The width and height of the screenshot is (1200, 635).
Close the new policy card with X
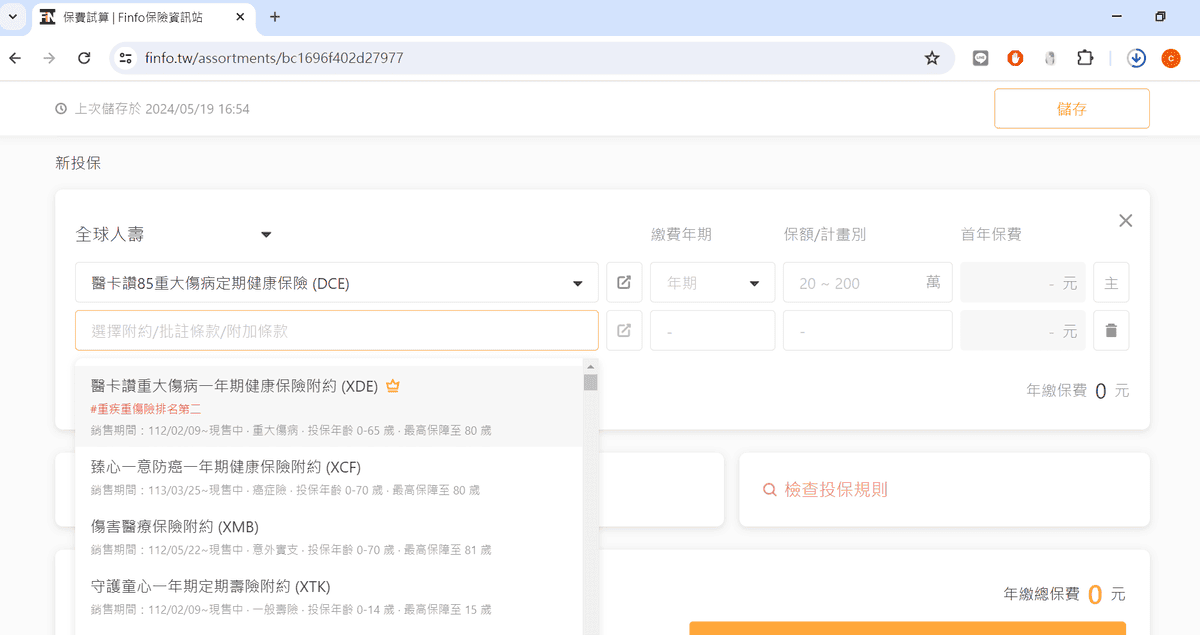coord(1126,220)
